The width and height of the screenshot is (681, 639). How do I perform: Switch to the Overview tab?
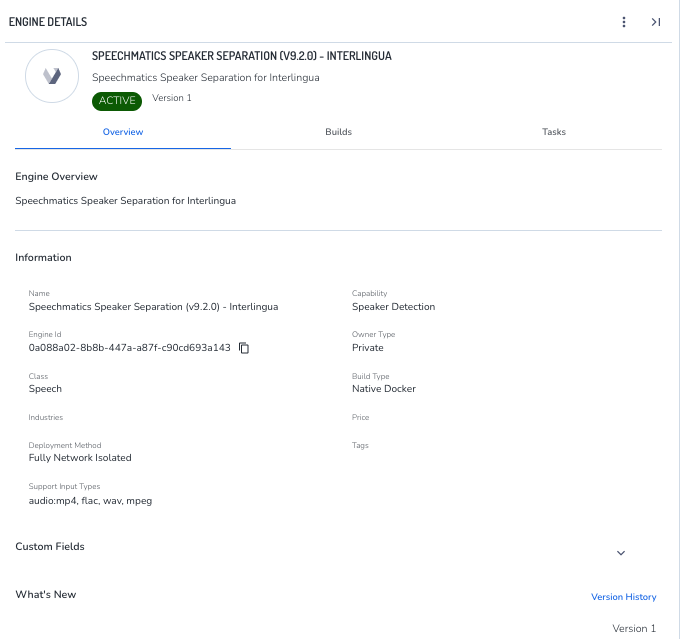123,132
